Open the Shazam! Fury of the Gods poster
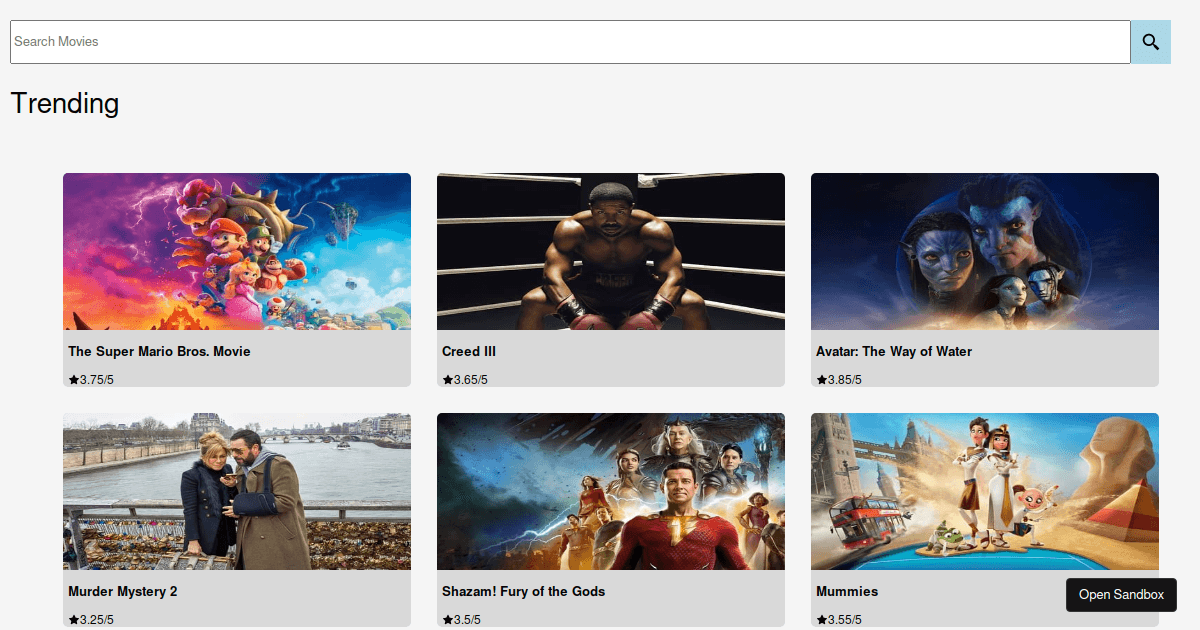Image resolution: width=1200 pixels, height=630 pixels. point(611,491)
